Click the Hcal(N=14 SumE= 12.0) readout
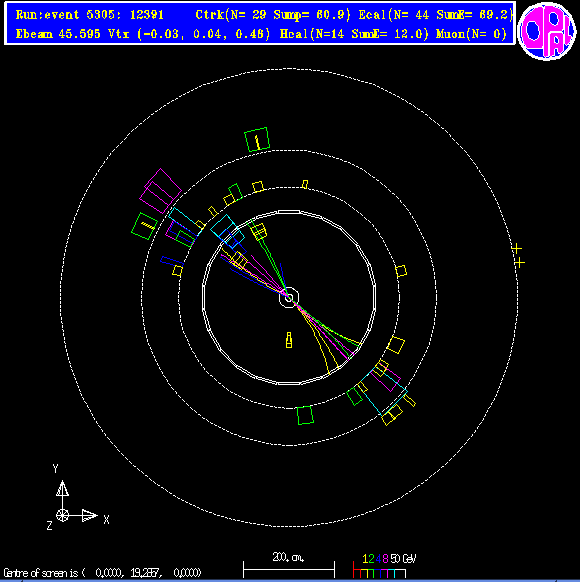The width and height of the screenshot is (580, 582). coord(354,34)
